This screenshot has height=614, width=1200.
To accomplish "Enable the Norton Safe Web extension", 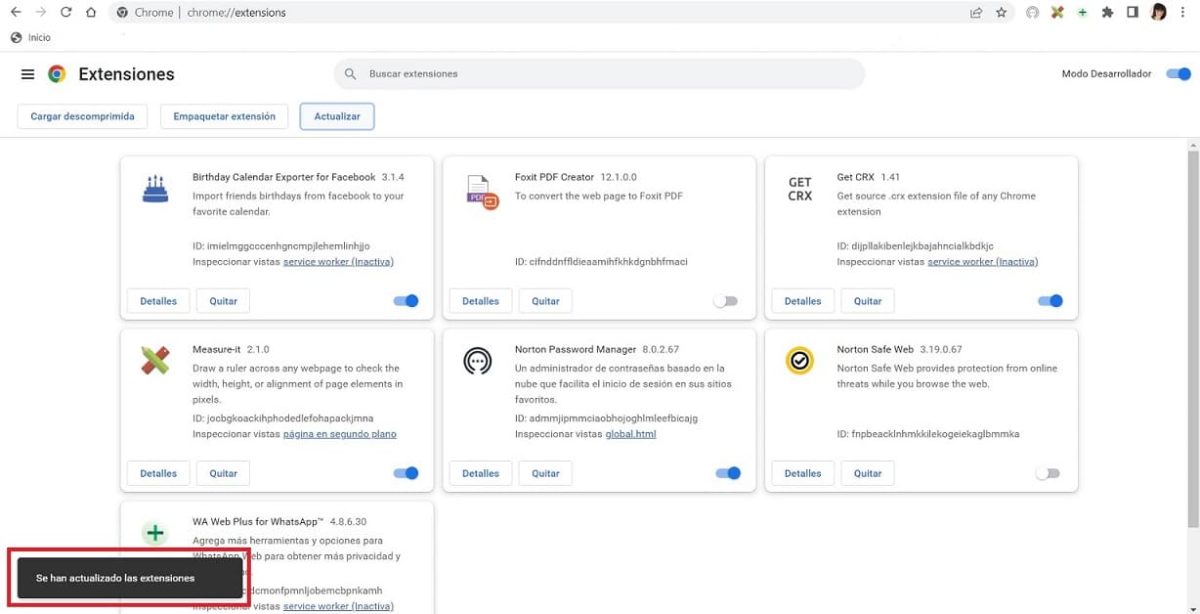I will point(1048,474).
